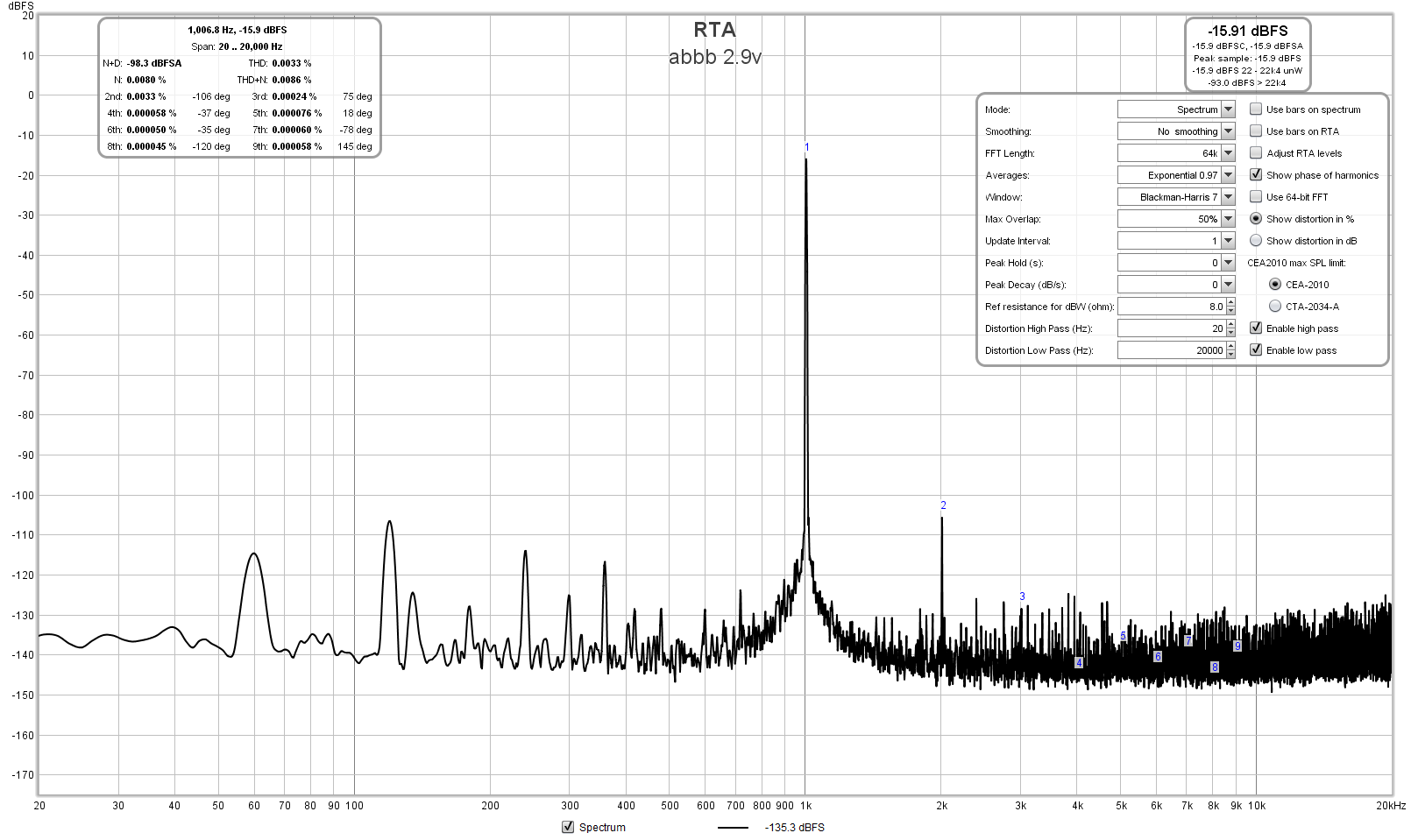Click the Peak sample -15.9 dBFS text
This screenshot has width=1411, height=840.
1247,59
